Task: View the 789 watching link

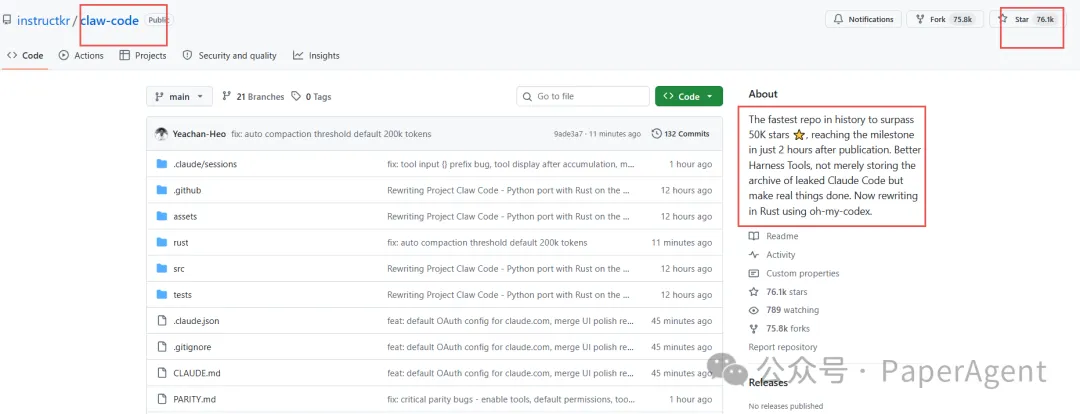Action: tap(792, 311)
